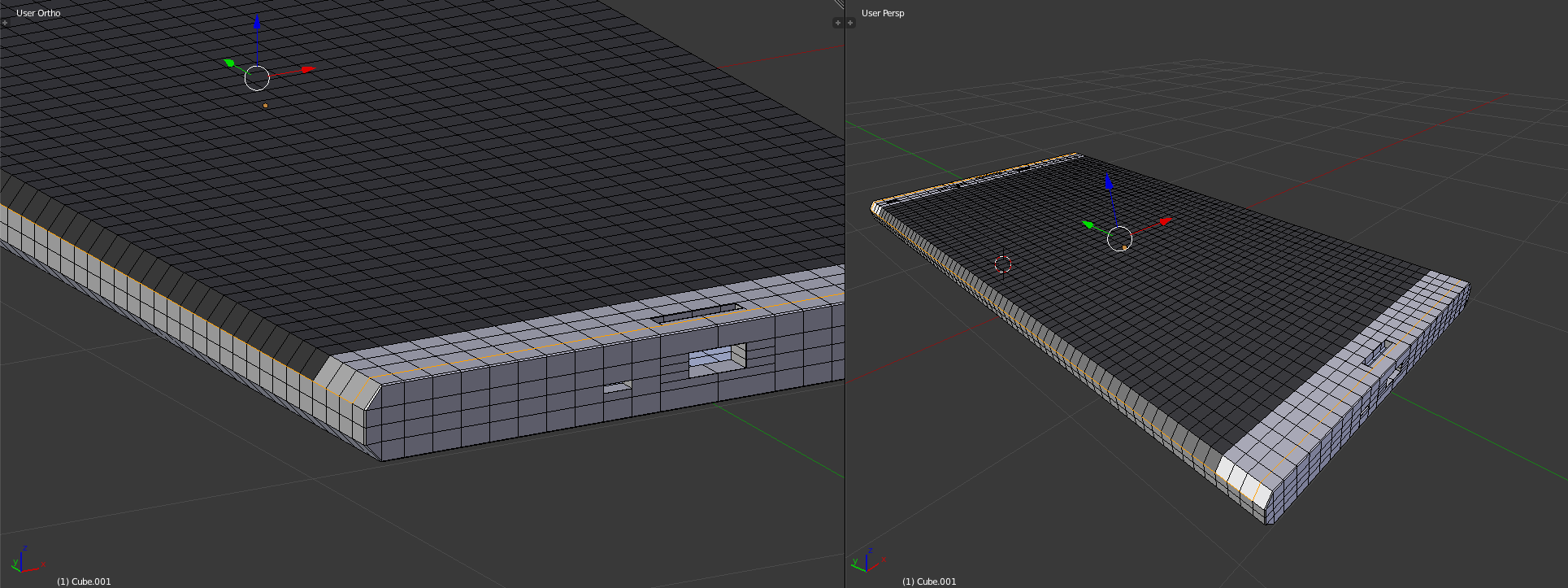Click red X-axis manipulator arrow in Persp viewport
The image size is (1568, 588).
[x=1166, y=220]
